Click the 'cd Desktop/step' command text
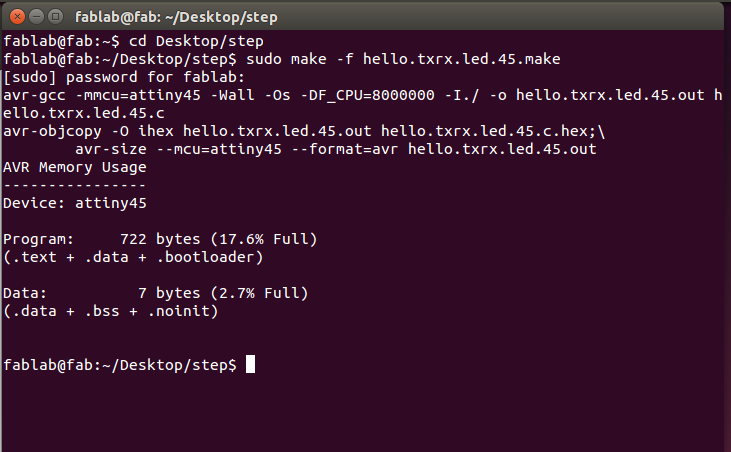The height and width of the screenshot is (452, 731). (196, 41)
